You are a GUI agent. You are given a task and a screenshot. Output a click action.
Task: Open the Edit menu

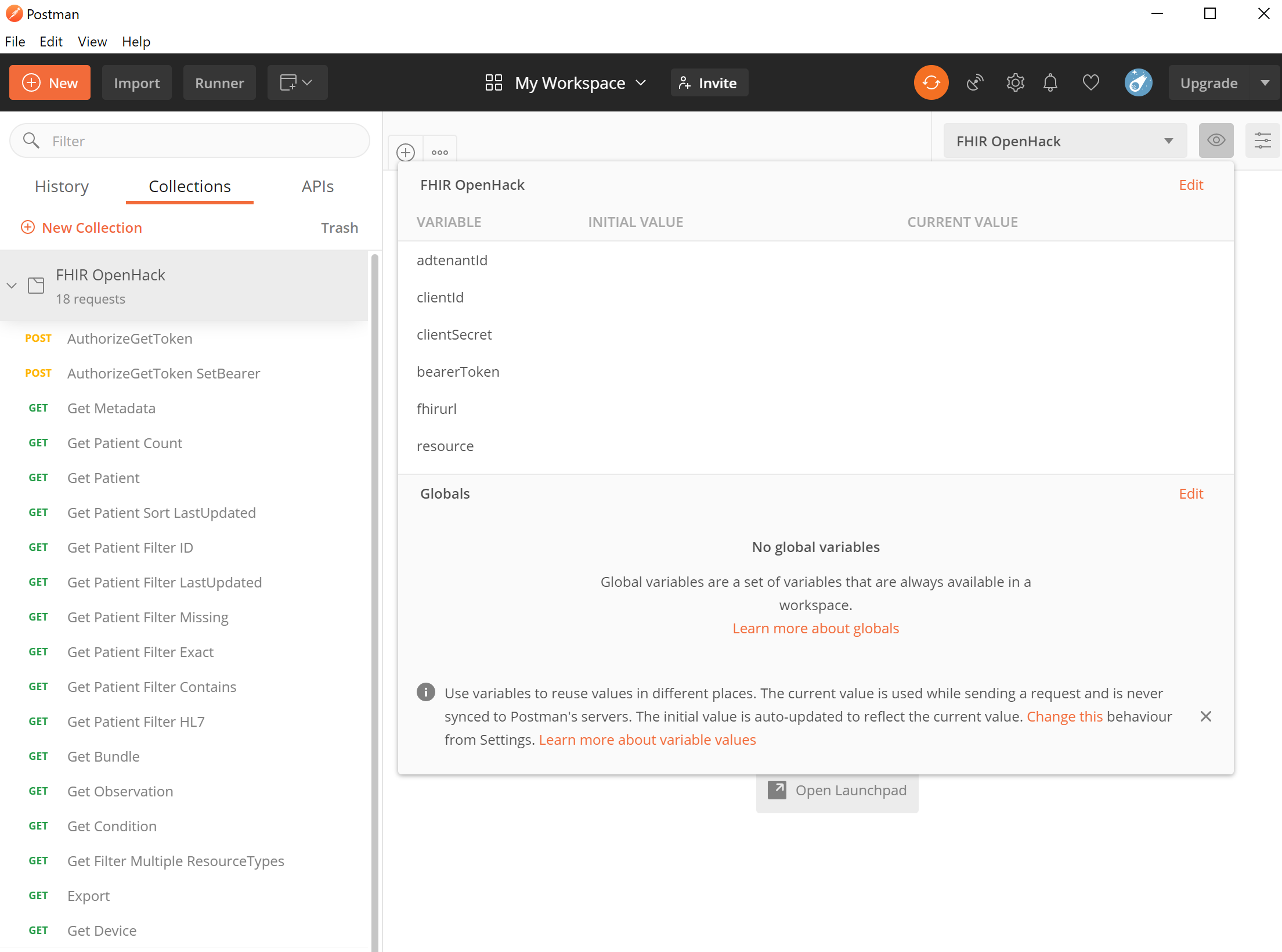pyautogui.click(x=51, y=42)
